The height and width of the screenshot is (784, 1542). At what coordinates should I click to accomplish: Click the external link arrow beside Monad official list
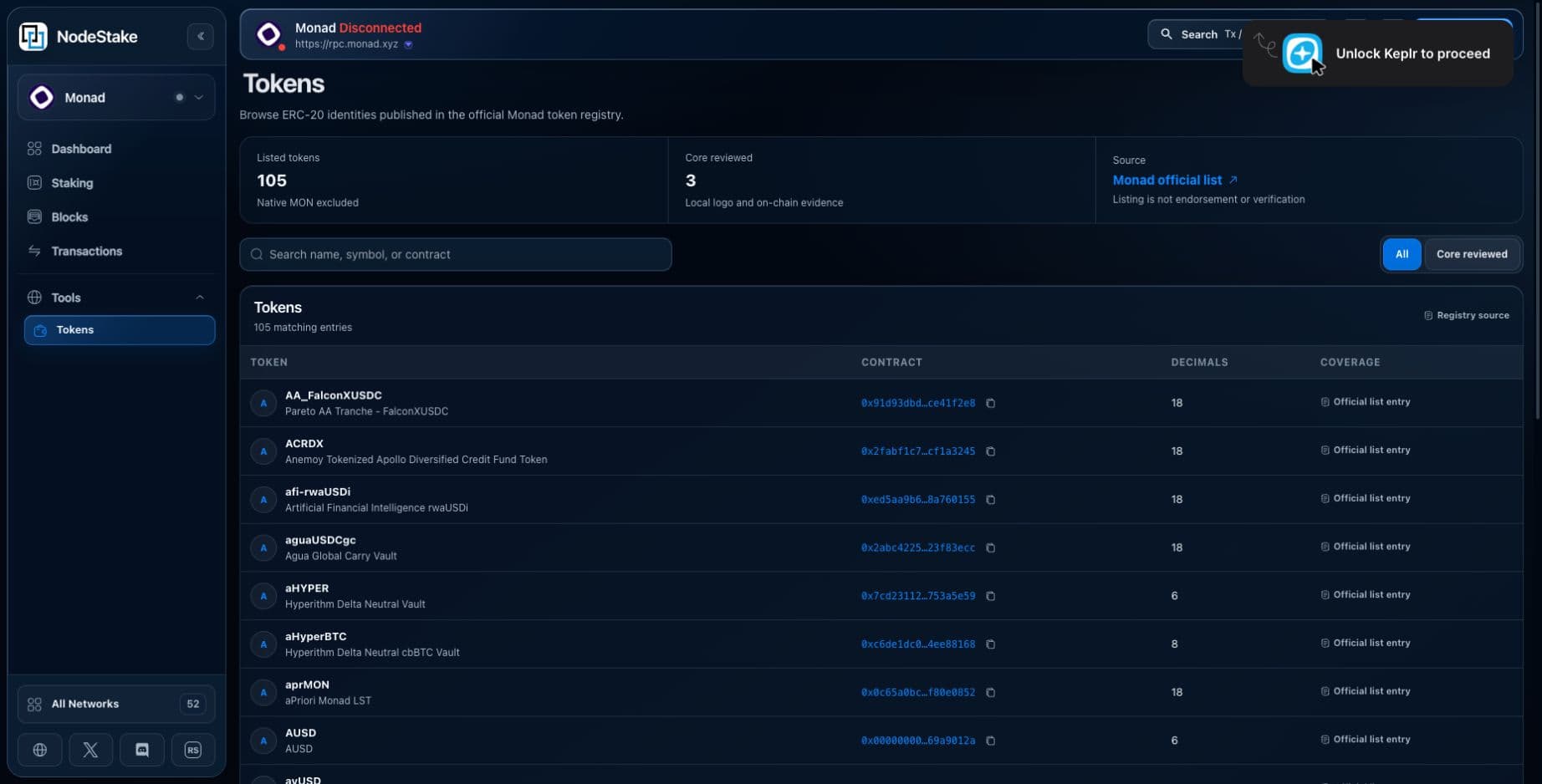(x=1233, y=180)
